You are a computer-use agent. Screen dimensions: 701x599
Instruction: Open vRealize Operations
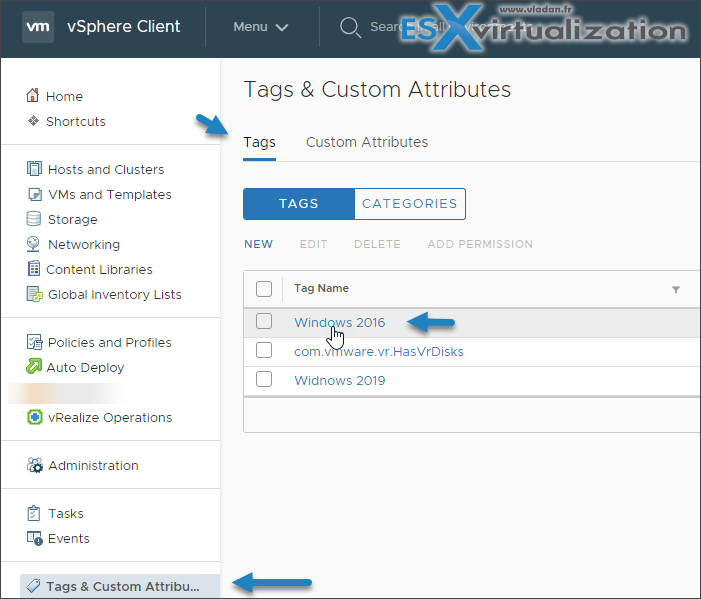[110, 418]
